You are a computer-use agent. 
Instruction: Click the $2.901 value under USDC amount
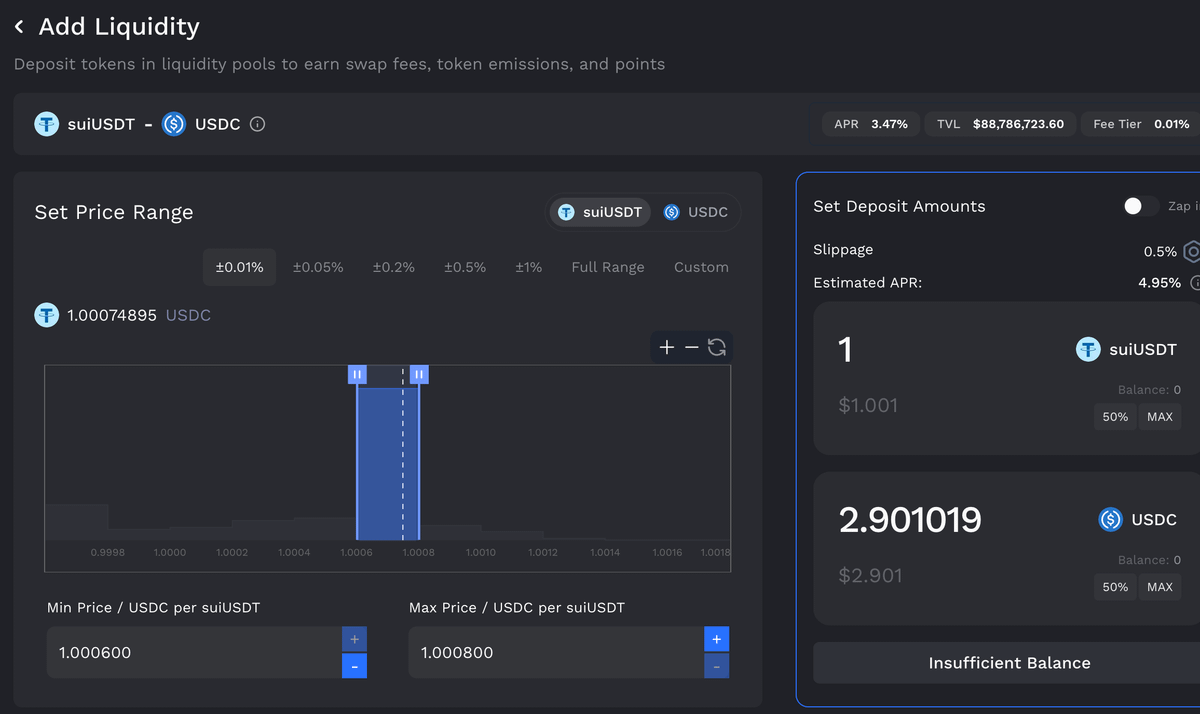coord(870,575)
